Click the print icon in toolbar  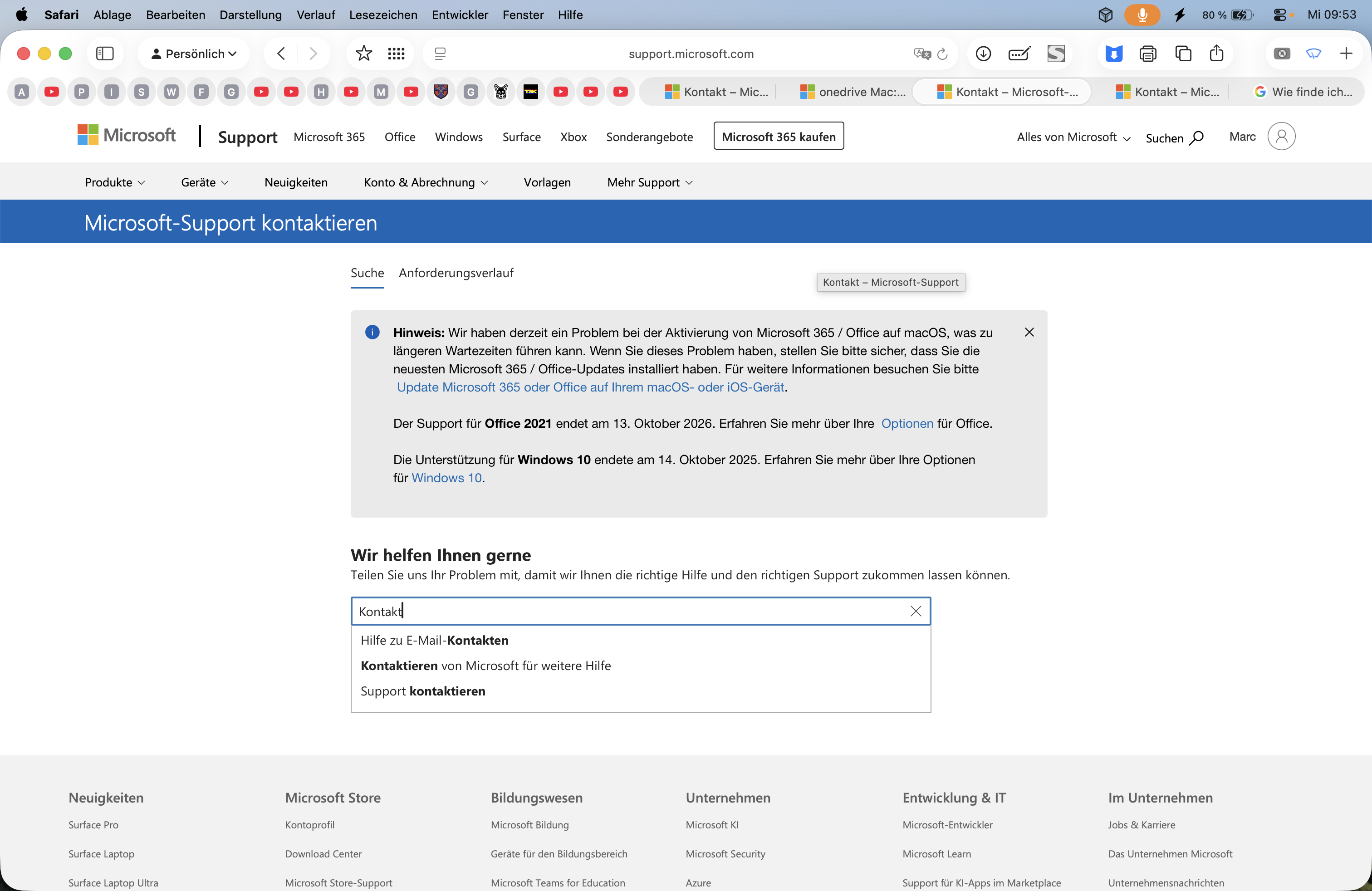1148,54
